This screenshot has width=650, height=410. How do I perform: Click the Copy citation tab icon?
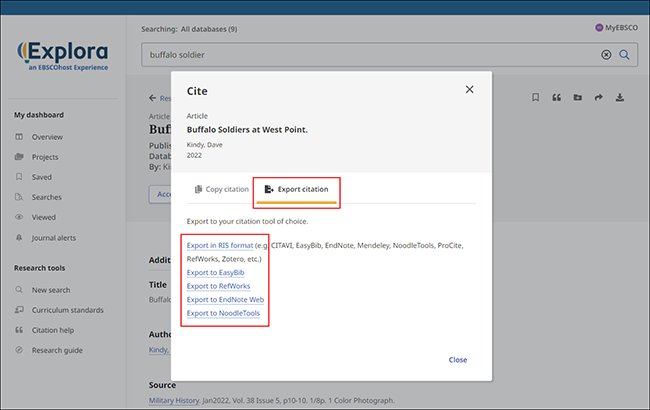[x=199, y=189]
